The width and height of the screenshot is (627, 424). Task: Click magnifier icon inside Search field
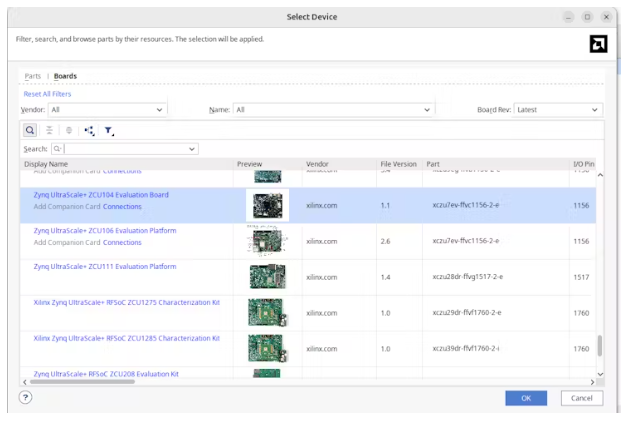click(58, 149)
